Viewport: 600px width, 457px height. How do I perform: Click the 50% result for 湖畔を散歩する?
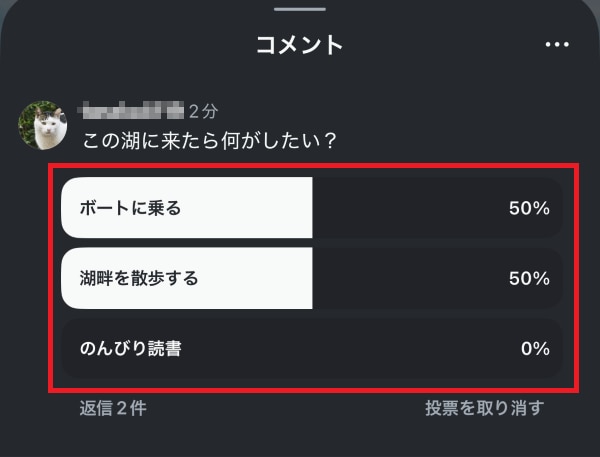coord(529,278)
